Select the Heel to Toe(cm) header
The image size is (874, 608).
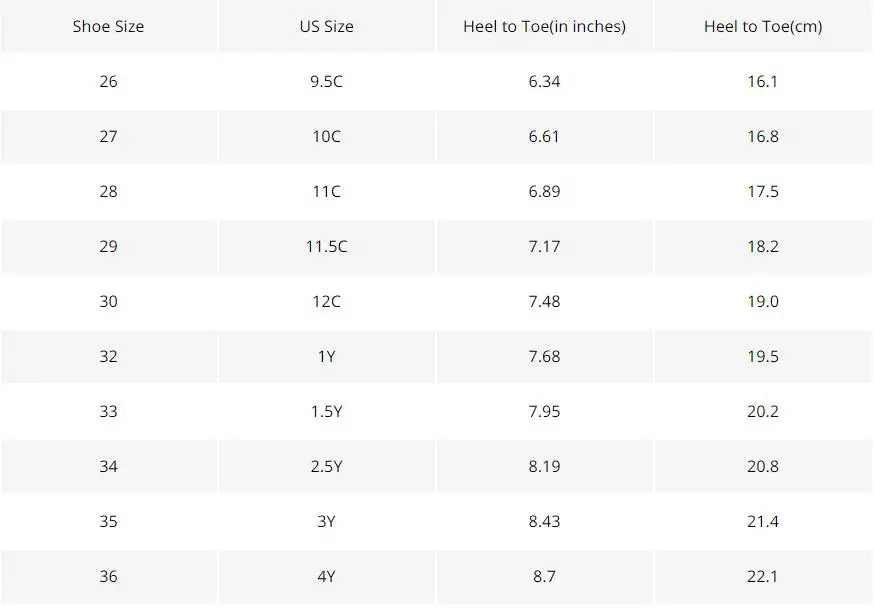click(x=763, y=26)
